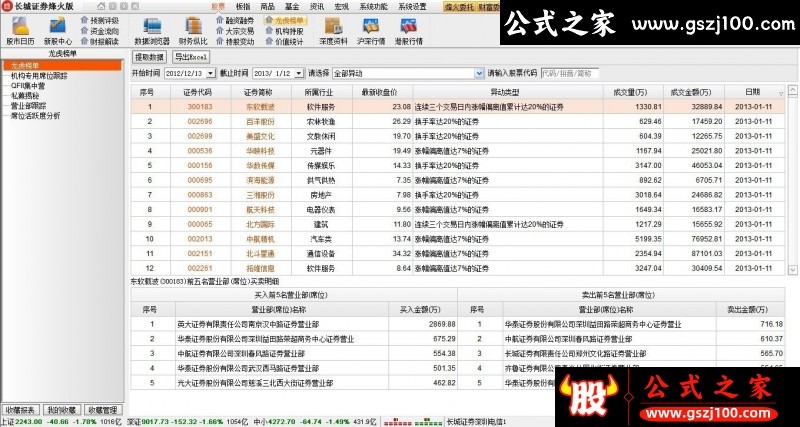
Task: Click stock code 000901
Action: point(200,210)
